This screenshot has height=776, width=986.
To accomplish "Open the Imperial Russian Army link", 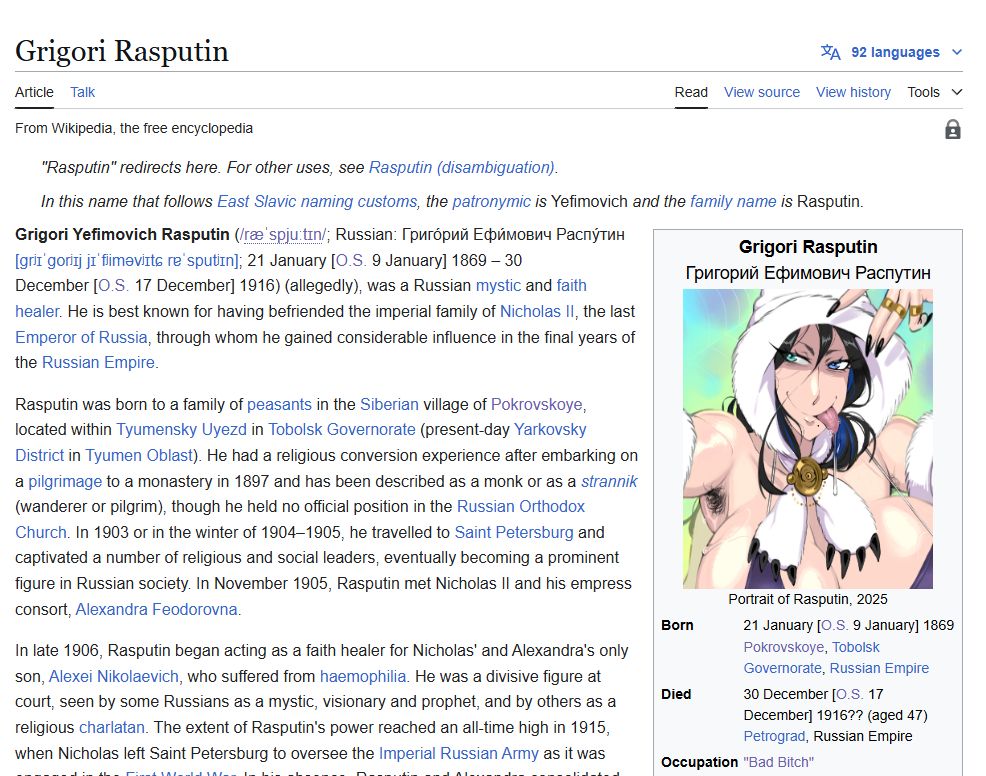I will [x=458, y=753].
